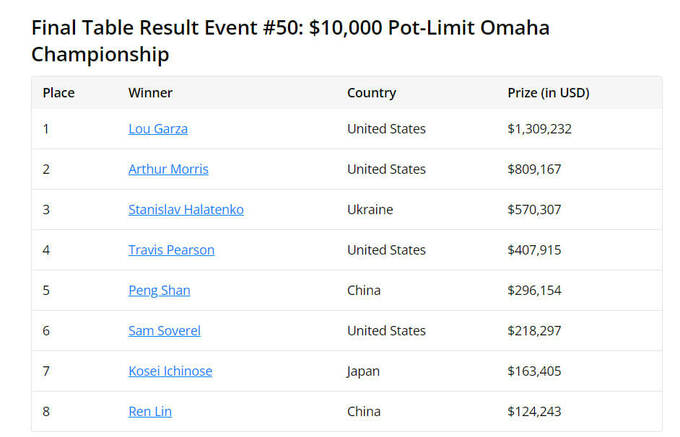Image resolution: width=680 pixels, height=437 pixels.
Task: Click the $570,307 prize amount
Action: point(534,210)
